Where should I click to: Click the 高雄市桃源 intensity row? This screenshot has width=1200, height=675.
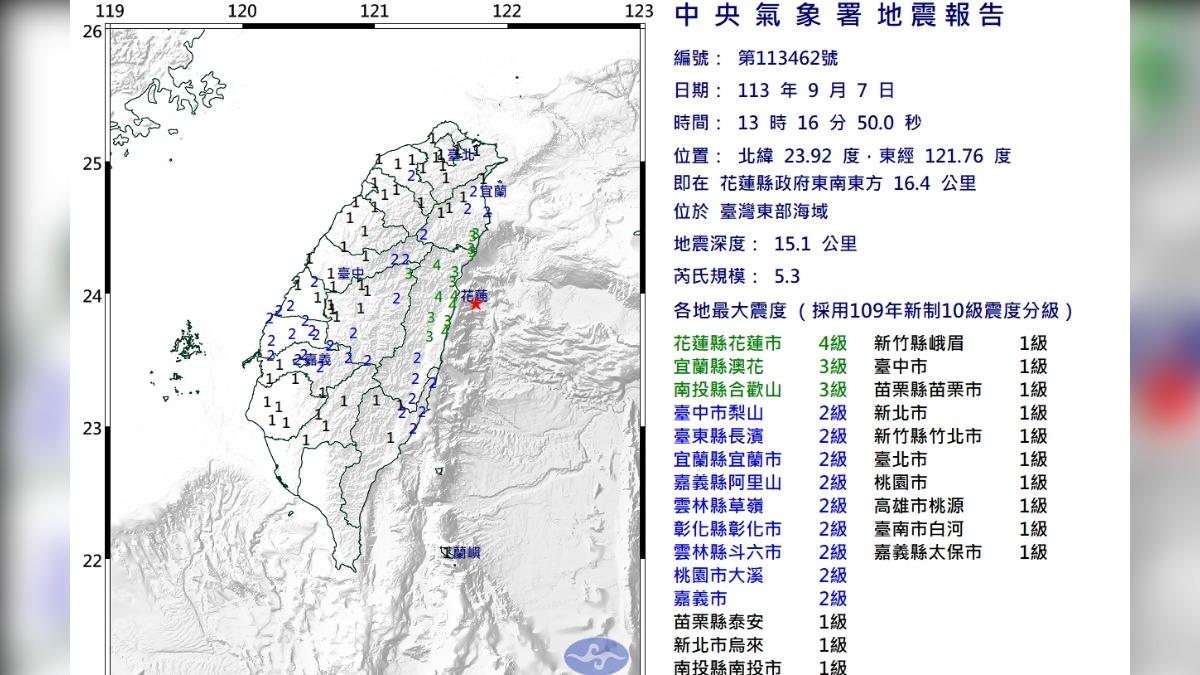[x=961, y=505]
